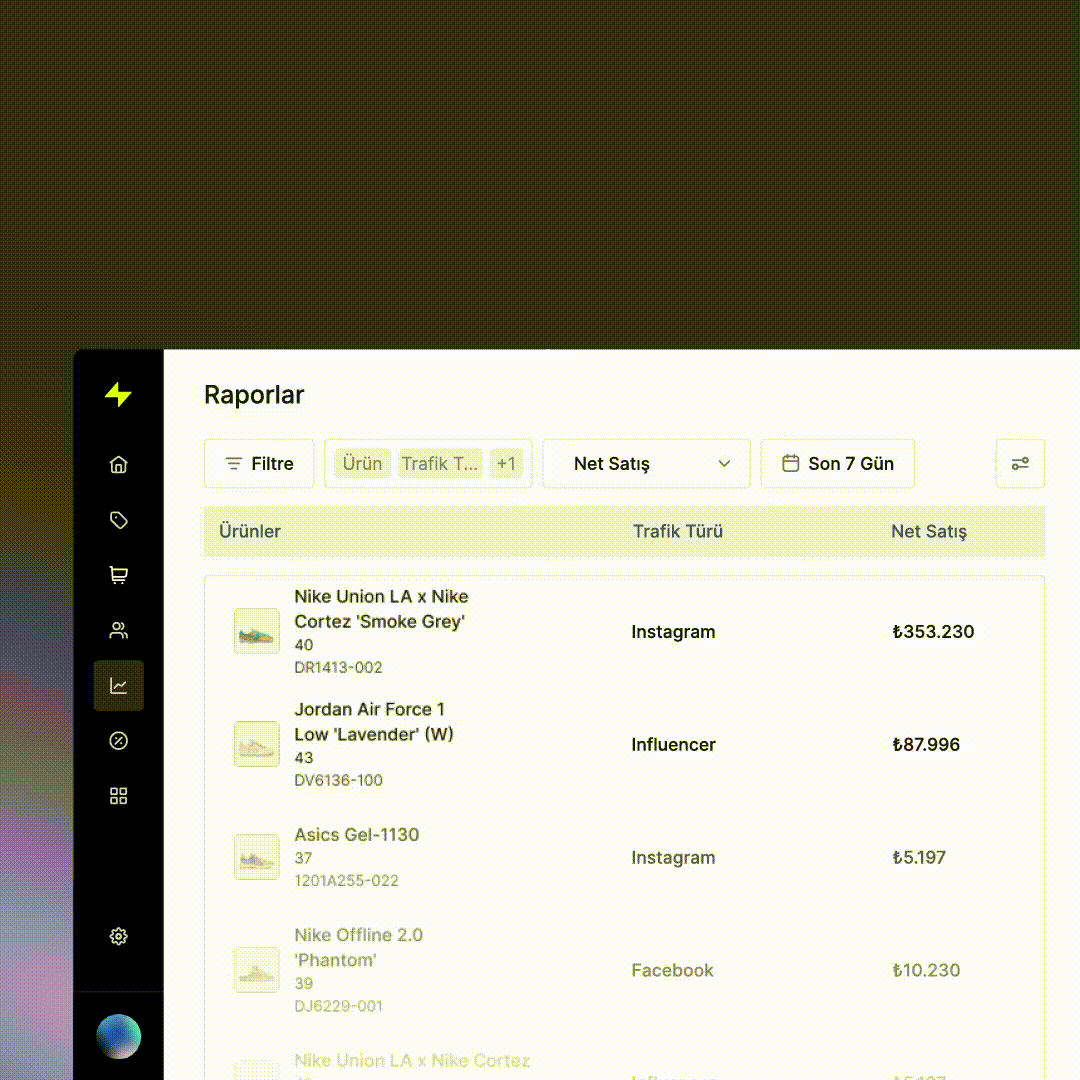Screen dimensions: 1080x1080
Task: Open the Home page from sidebar
Action: point(118,464)
